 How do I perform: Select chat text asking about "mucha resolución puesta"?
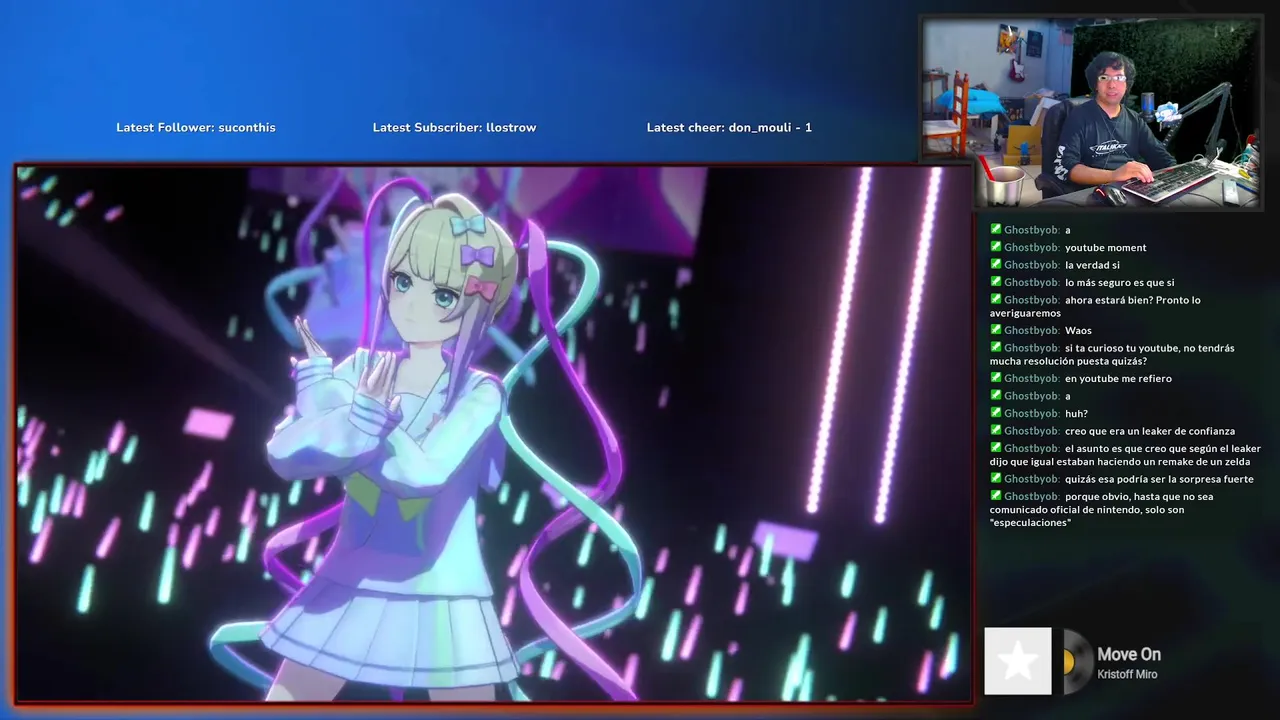[x=1112, y=354]
